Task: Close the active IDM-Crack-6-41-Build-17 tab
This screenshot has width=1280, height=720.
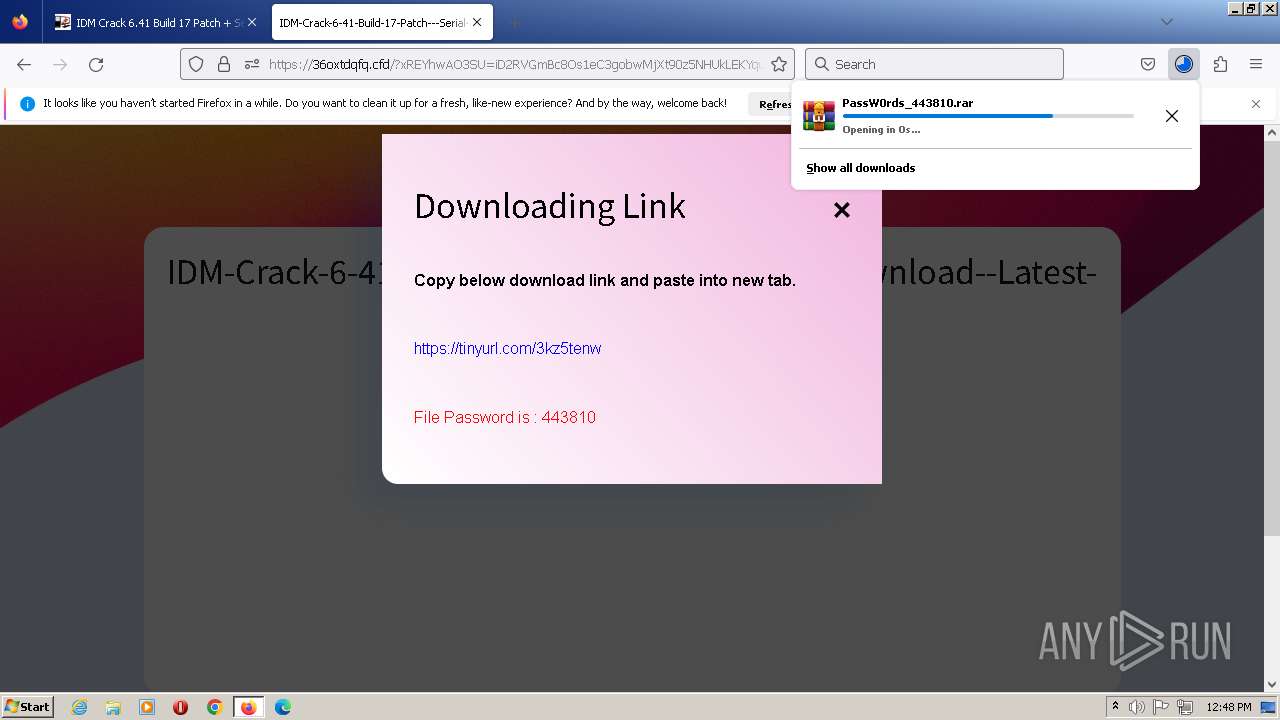Action: pos(477,22)
